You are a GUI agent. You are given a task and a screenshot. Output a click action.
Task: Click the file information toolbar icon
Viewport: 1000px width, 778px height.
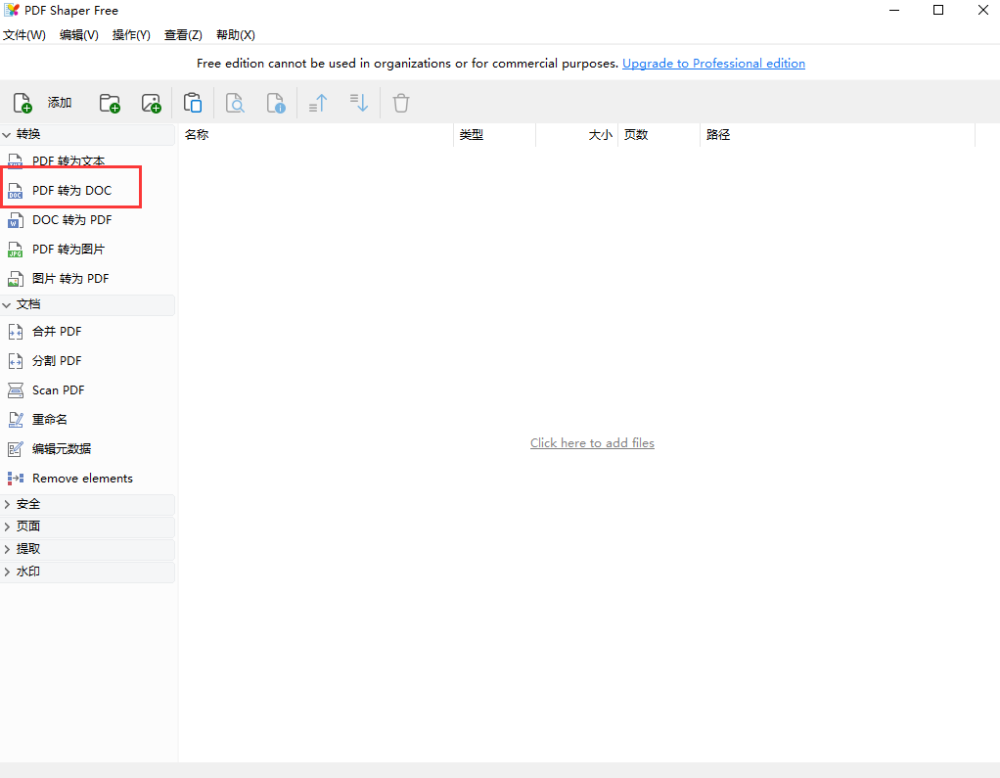click(x=276, y=103)
